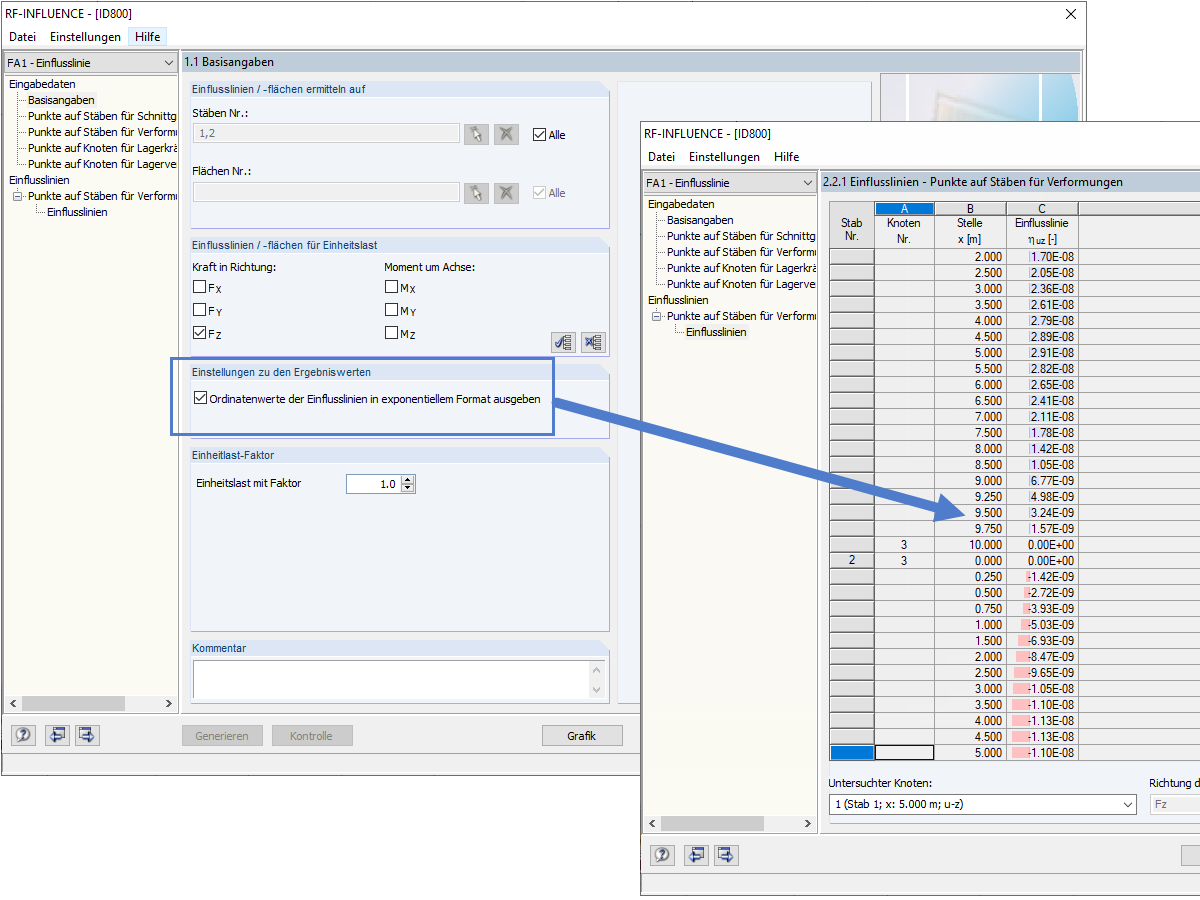
Task: Click select-all checkboxes icon in Einheitslast section
Action: 563,342
